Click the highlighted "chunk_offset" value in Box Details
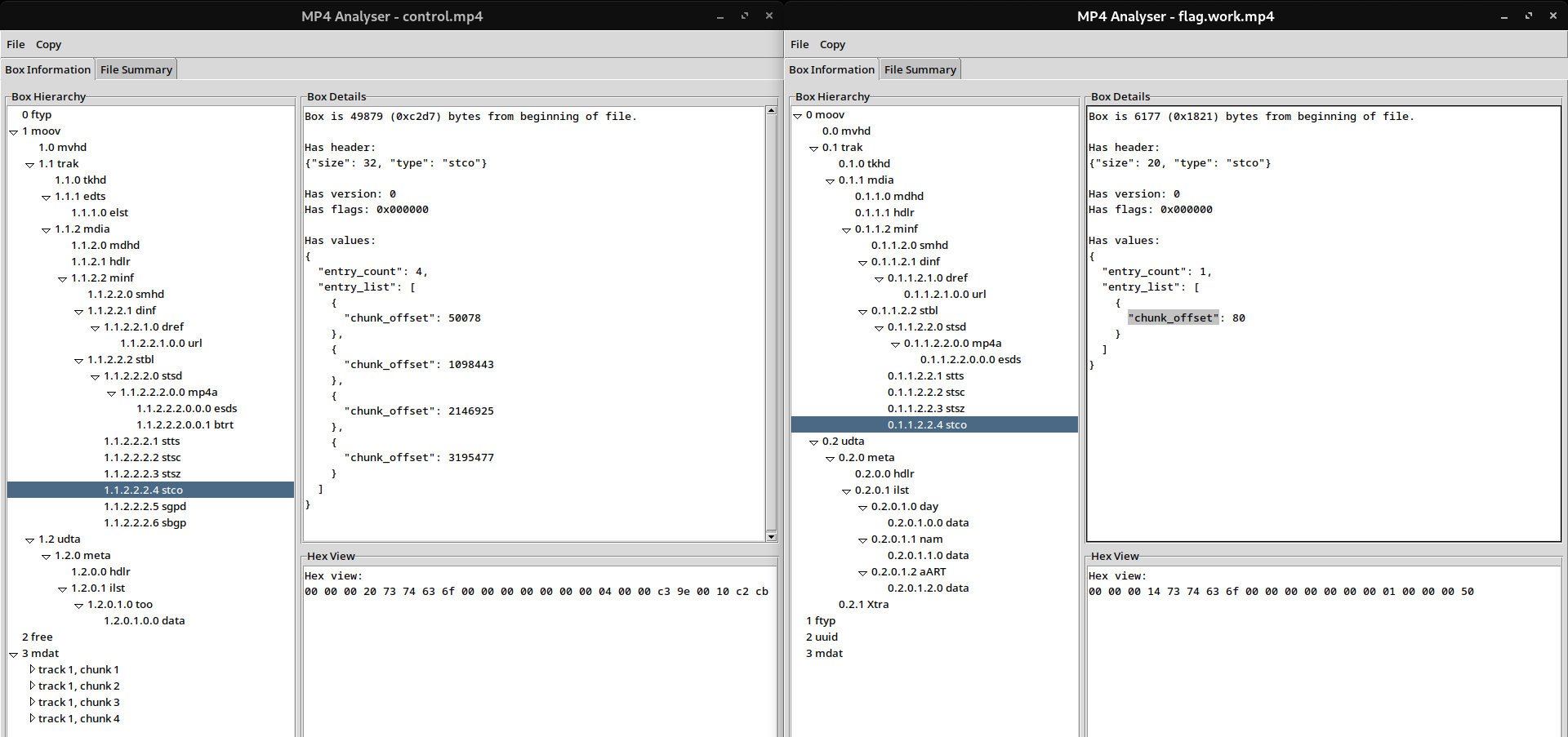 click(x=1174, y=317)
